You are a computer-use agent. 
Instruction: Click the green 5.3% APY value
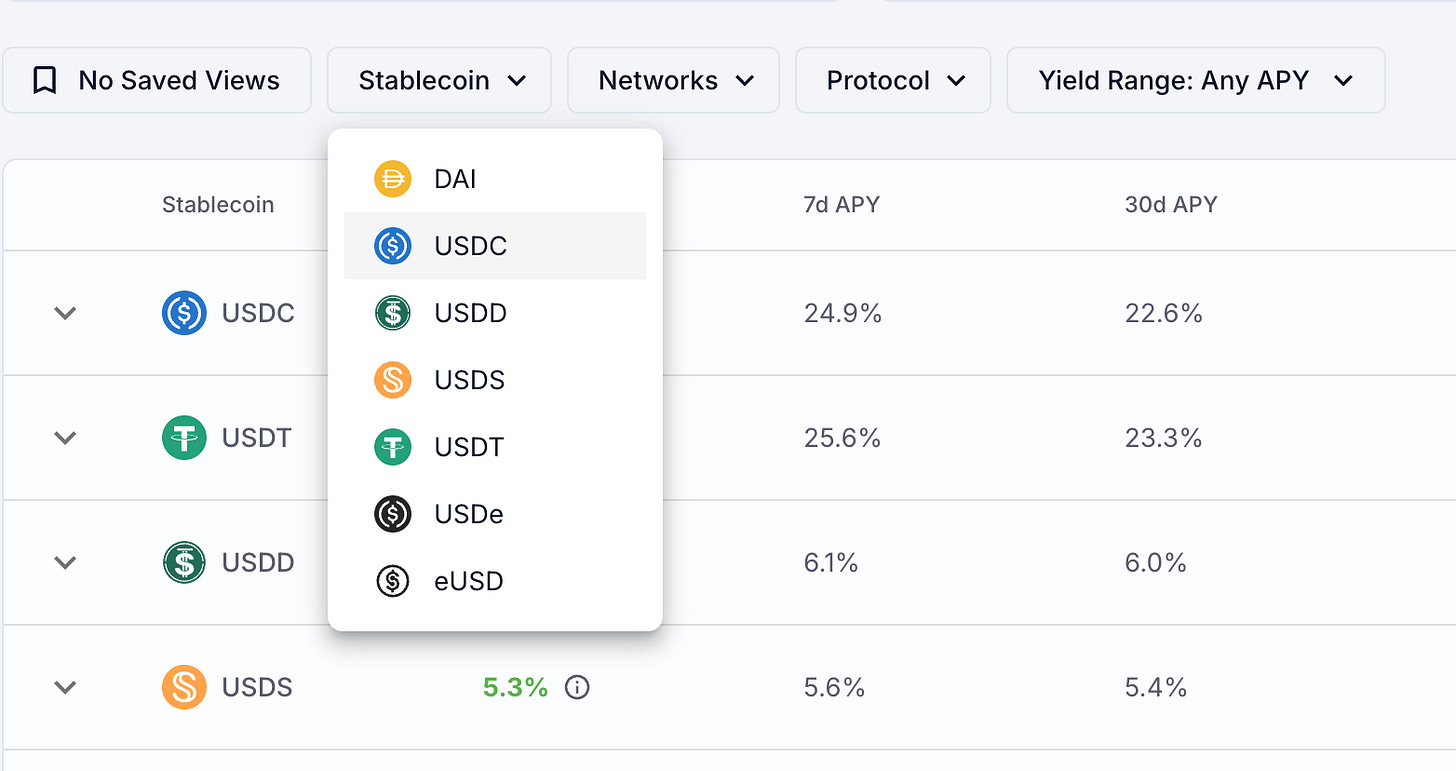click(x=516, y=687)
